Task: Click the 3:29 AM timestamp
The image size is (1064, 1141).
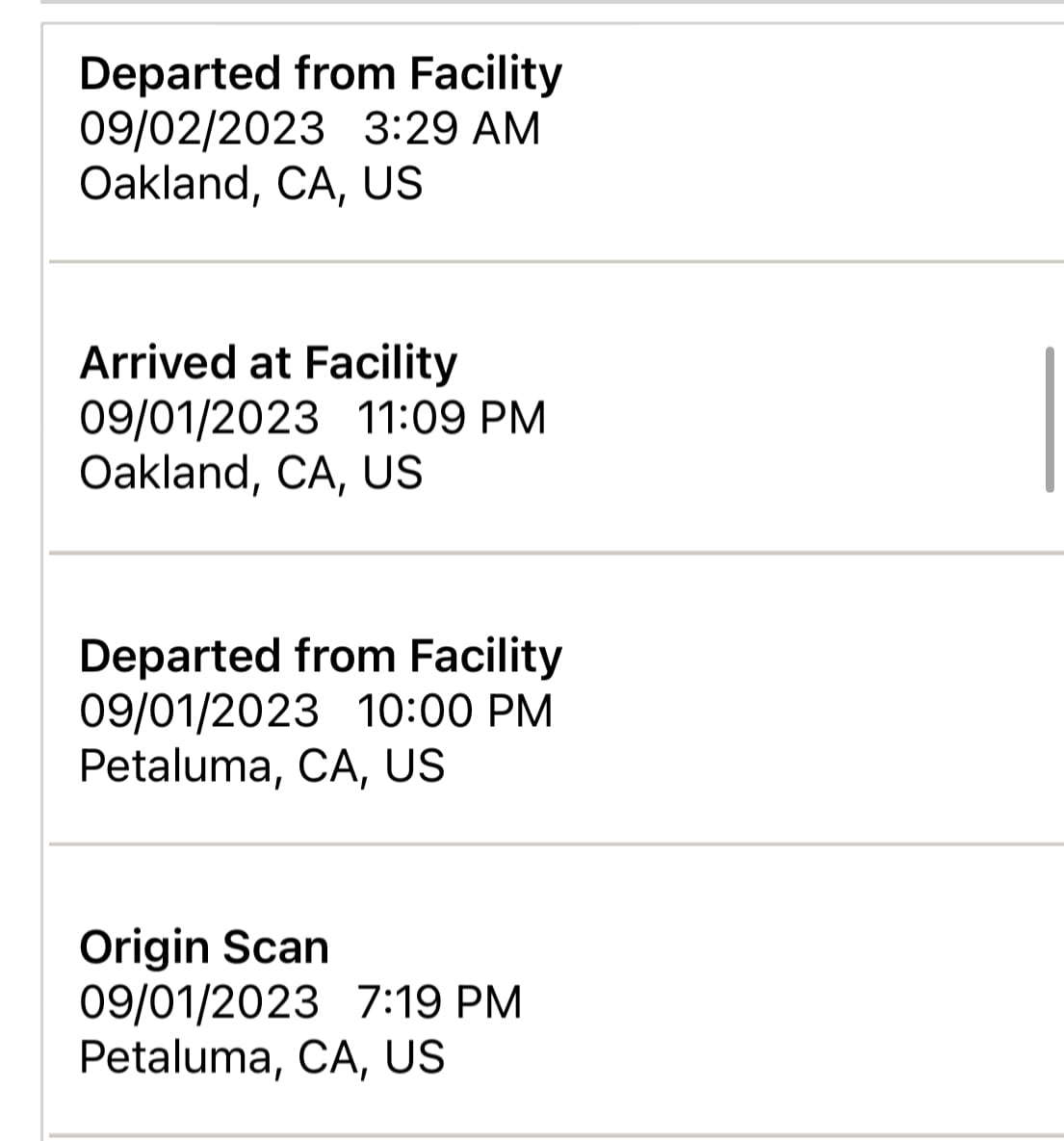Action: (452, 129)
